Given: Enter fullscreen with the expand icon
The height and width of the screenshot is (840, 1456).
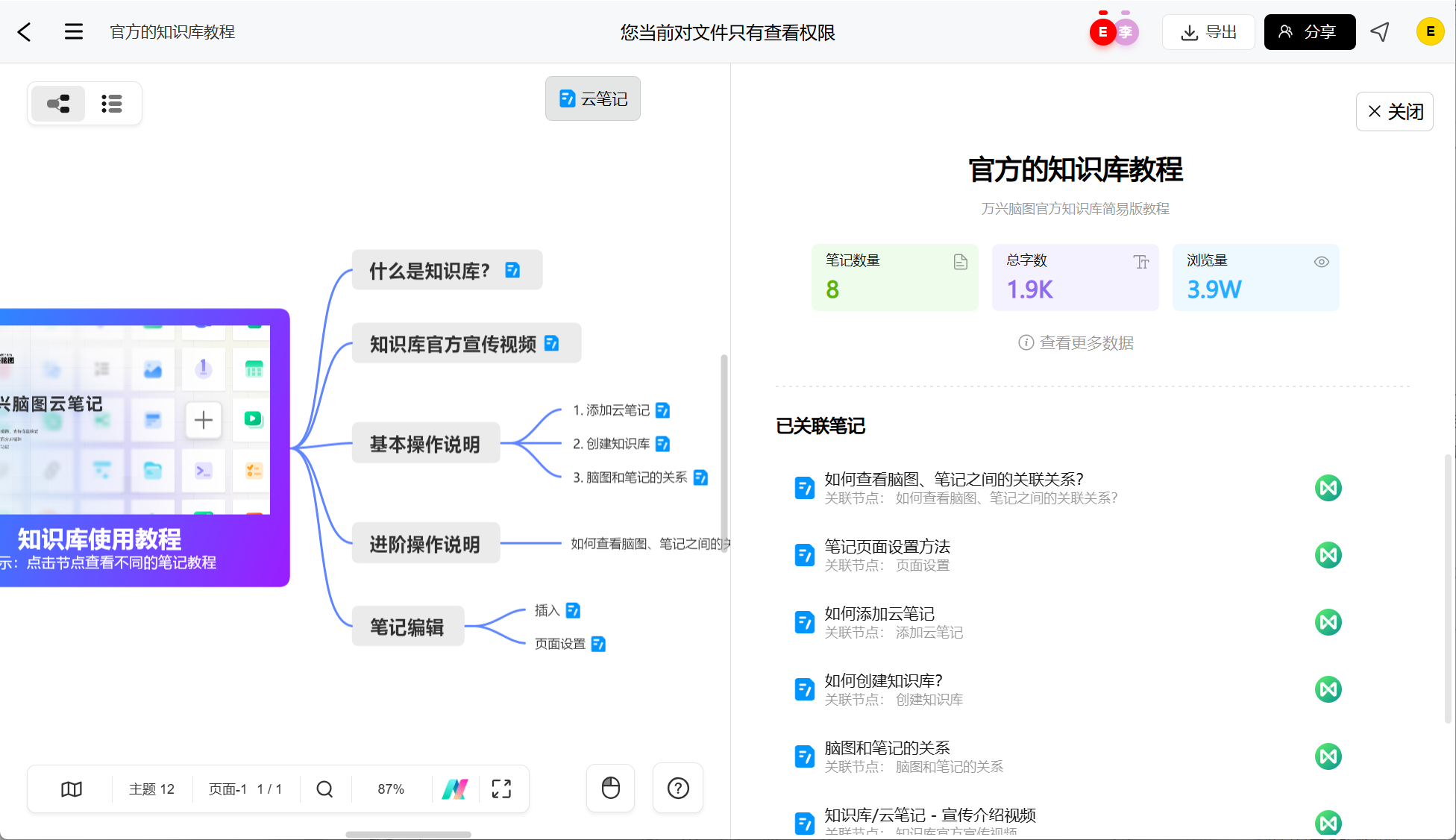Looking at the screenshot, I should tap(501, 789).
